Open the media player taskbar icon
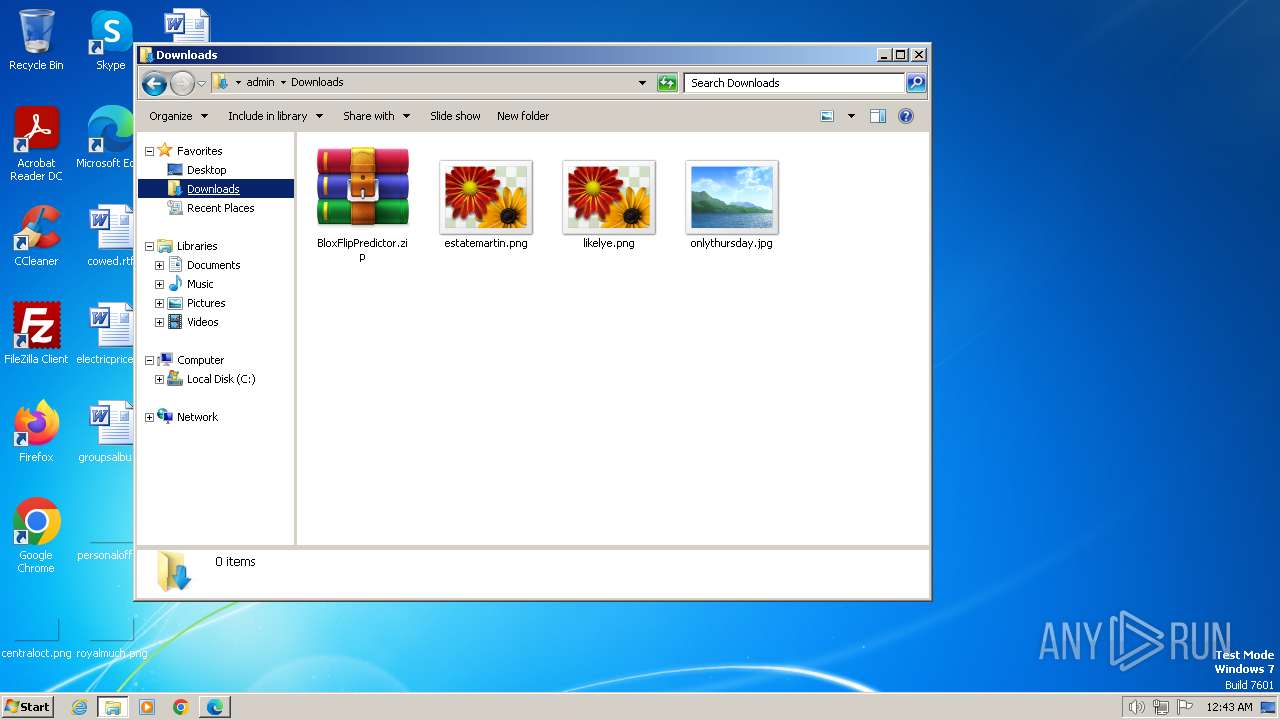 point(147,707)
